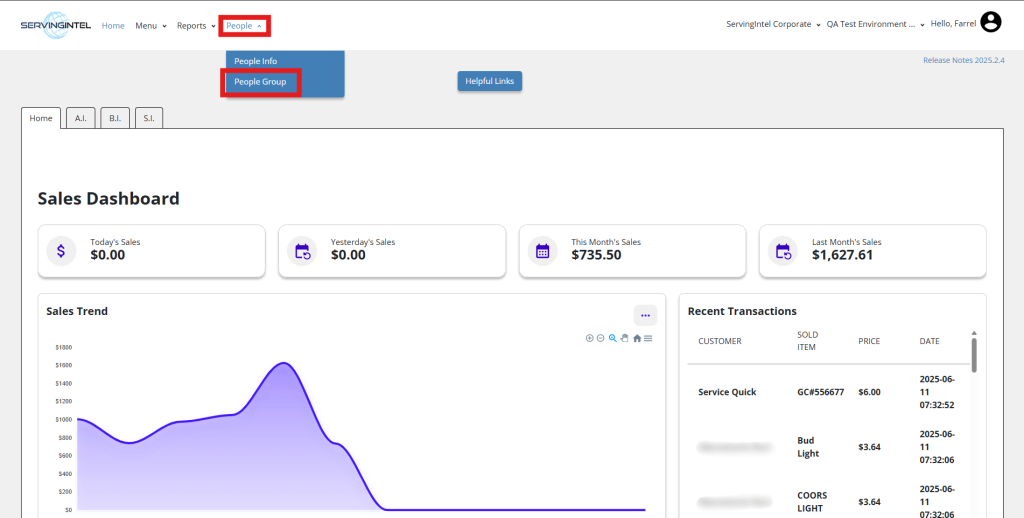The image size is (1024, 518).
Task: Switch to the B.I. tab
Action: click(x=115, y=118)
